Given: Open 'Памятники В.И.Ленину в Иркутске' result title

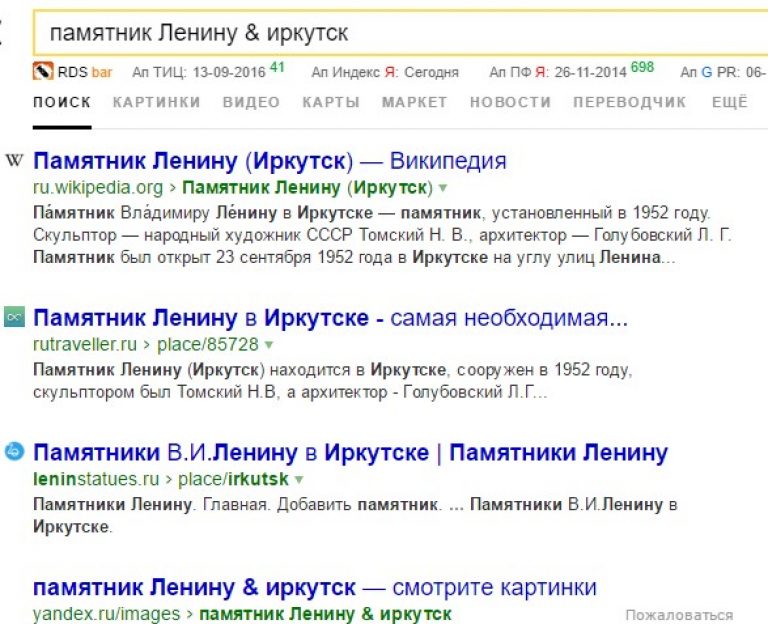Looking at the screenshot, I should (350, 453).
